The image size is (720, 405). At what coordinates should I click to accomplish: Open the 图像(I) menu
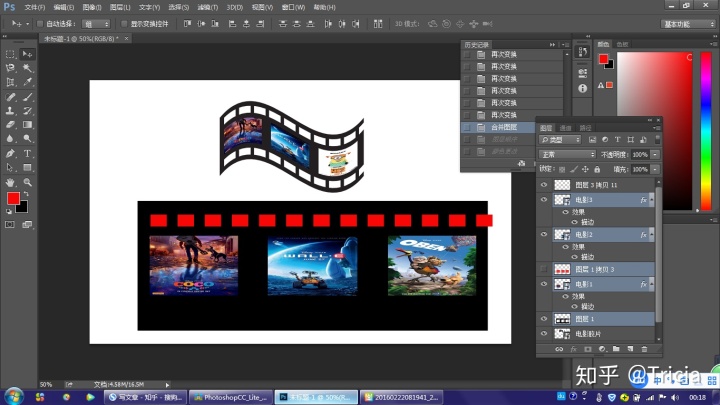pyautogui.click(x=92, y=7)
